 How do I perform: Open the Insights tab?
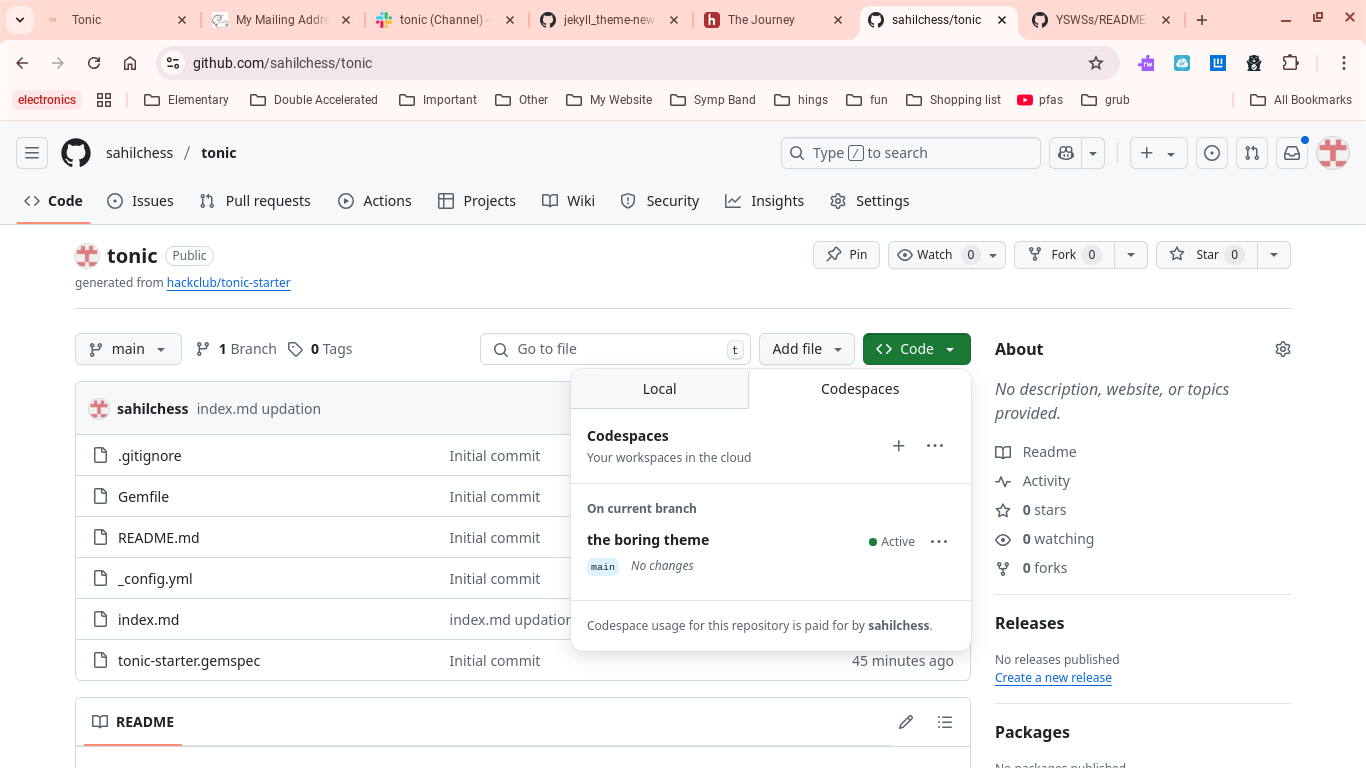coord(765,201)
